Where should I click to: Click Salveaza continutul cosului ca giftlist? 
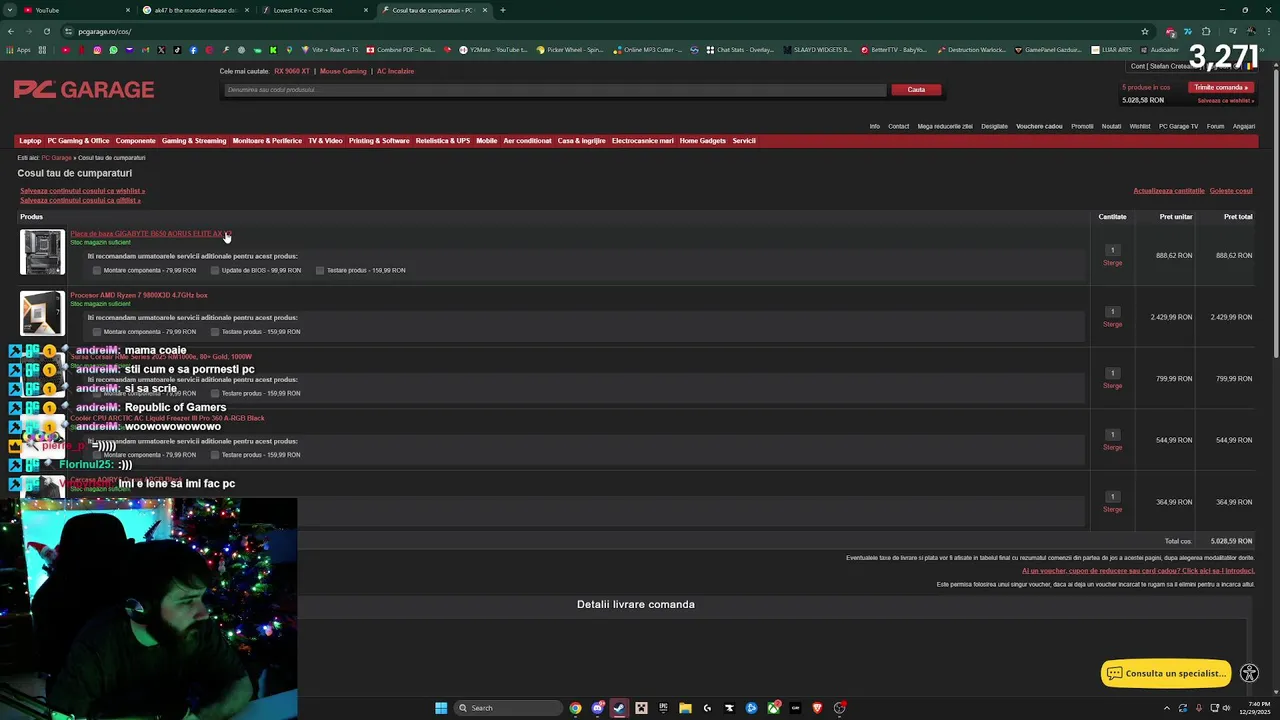click(80, 200)
